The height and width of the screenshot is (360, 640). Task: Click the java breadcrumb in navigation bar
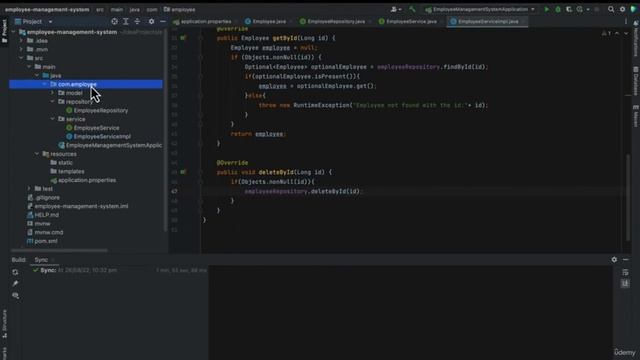tap(135, 9)
